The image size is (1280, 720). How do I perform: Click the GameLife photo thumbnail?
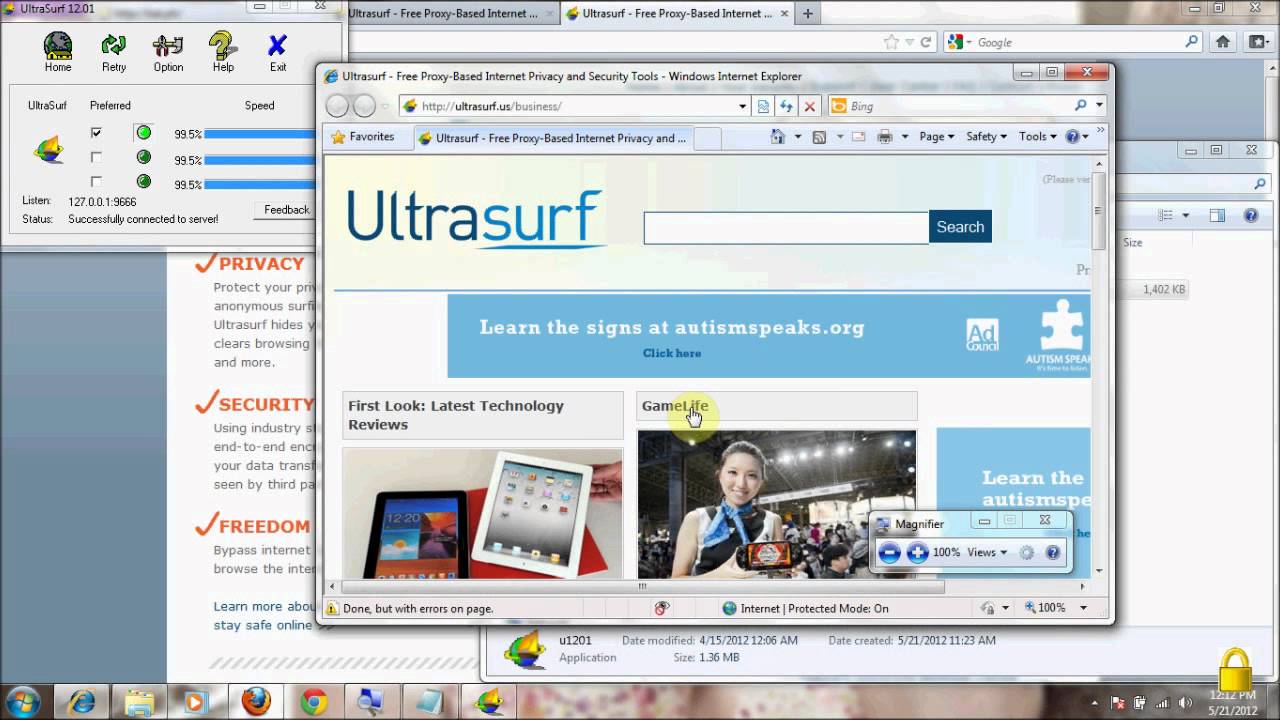click(777, 505)
